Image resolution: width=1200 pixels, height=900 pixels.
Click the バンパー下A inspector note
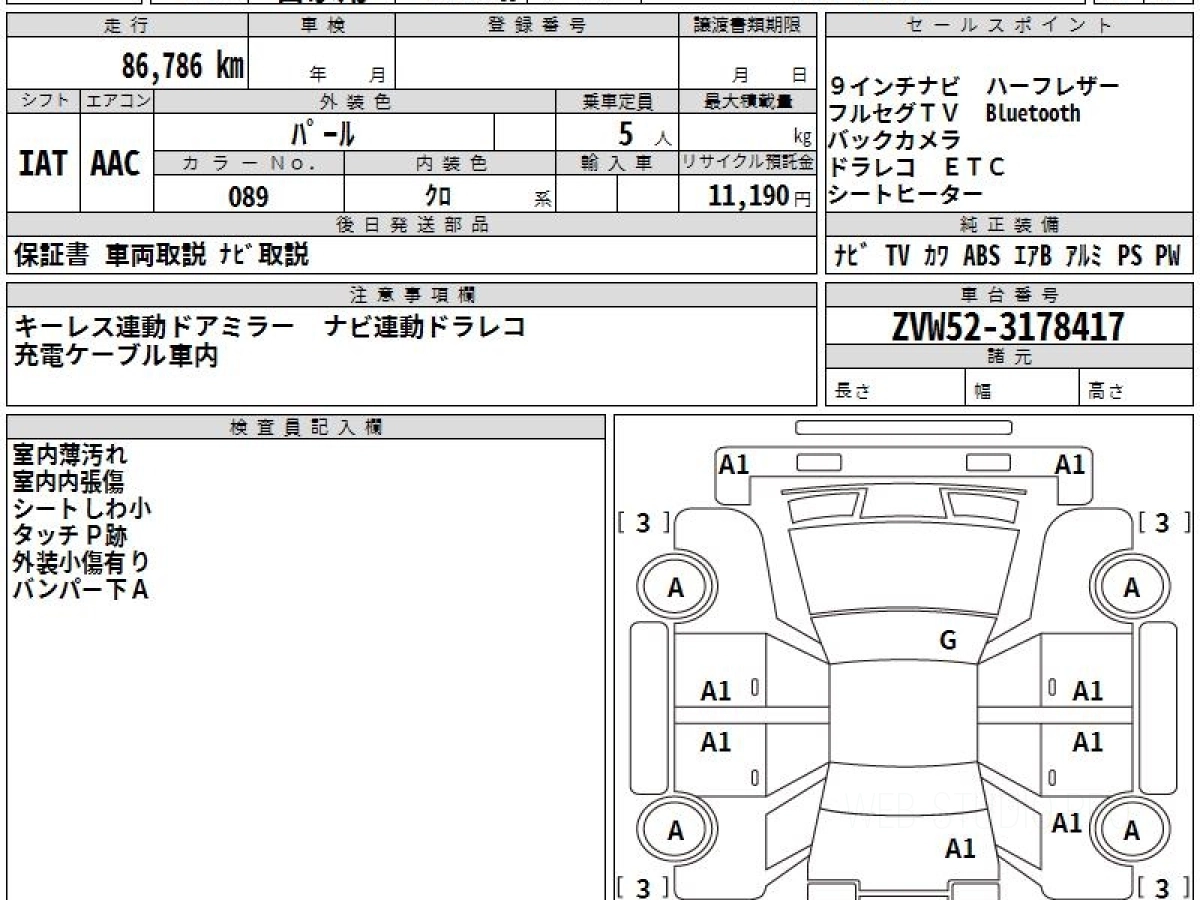click(80, 590)
